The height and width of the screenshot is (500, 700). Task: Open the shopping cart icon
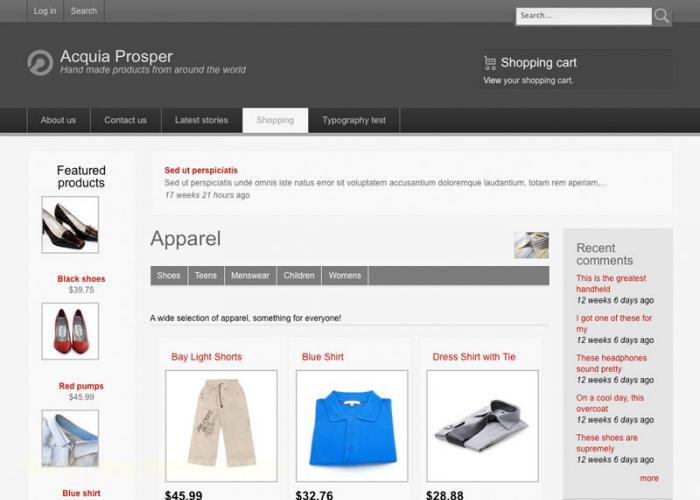[x=490, y=63]
